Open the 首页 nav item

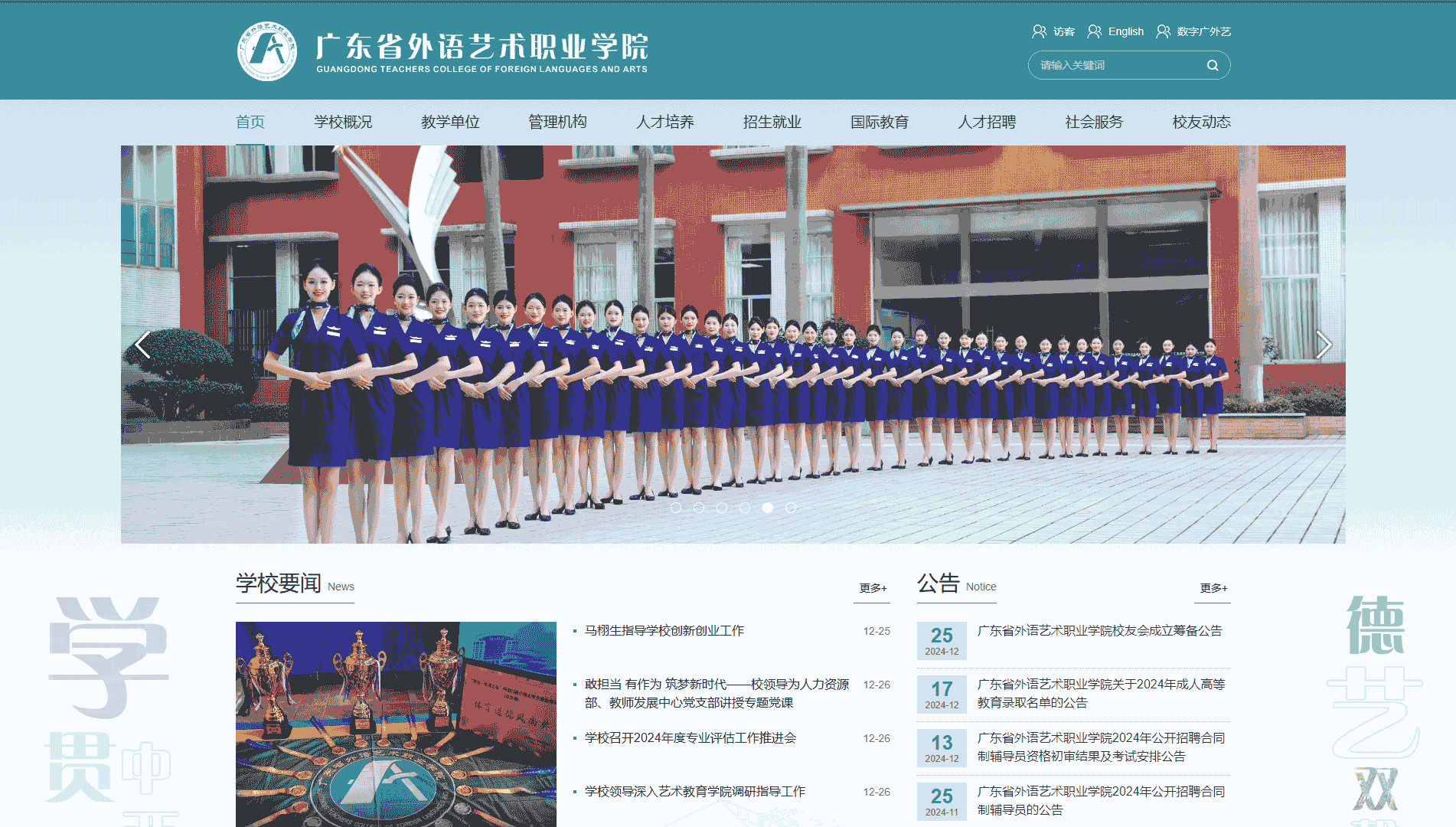pos(250,122)
